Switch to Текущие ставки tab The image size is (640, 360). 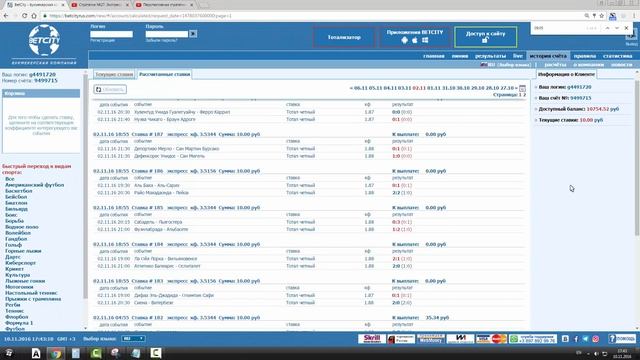click(114, 74)
